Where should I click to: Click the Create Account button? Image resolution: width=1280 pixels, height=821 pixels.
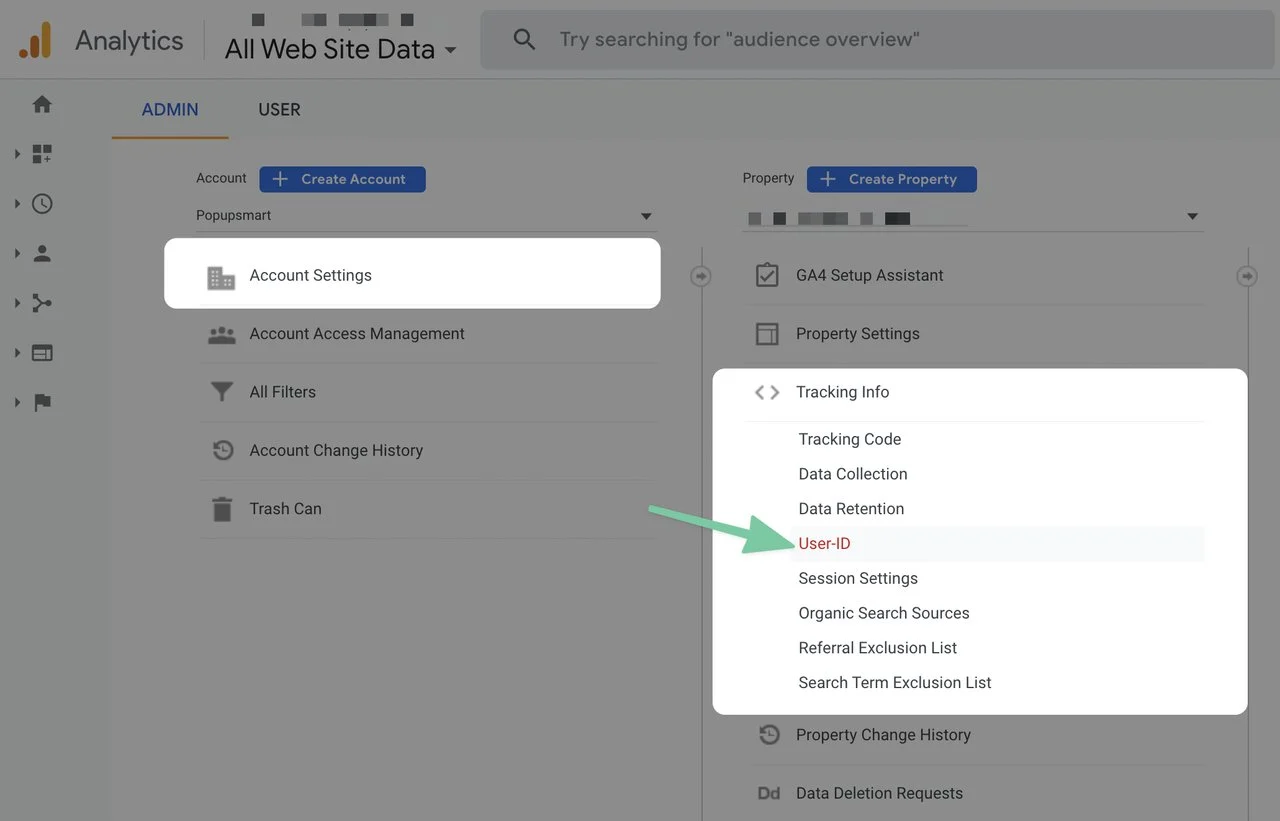(342, 179)
